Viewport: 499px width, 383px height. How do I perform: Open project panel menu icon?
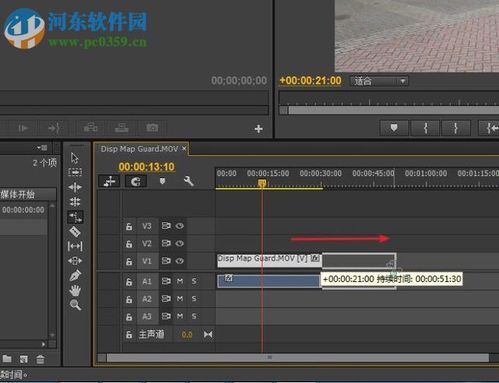42,147
